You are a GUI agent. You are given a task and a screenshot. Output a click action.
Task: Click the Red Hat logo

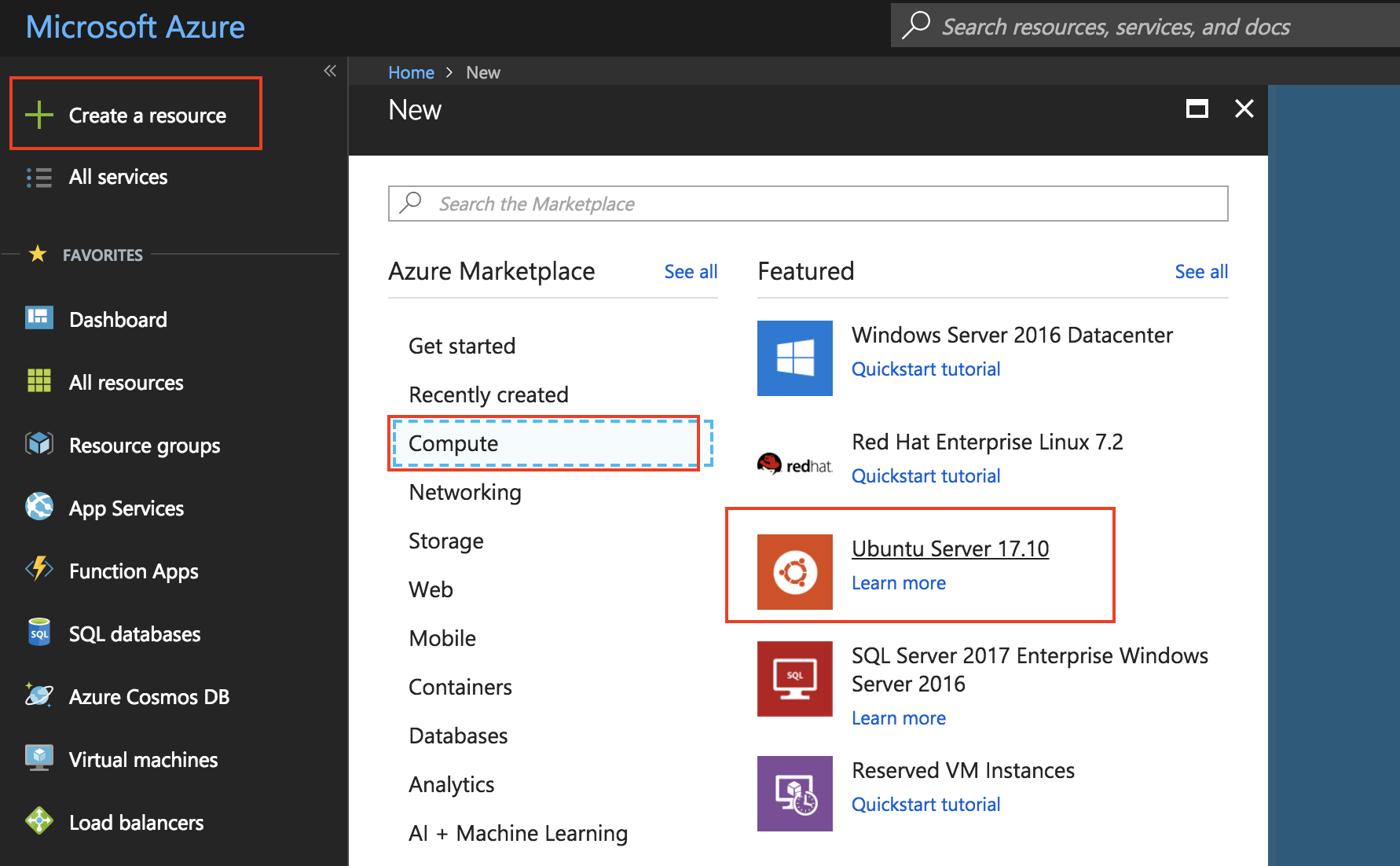pos(794,464)
